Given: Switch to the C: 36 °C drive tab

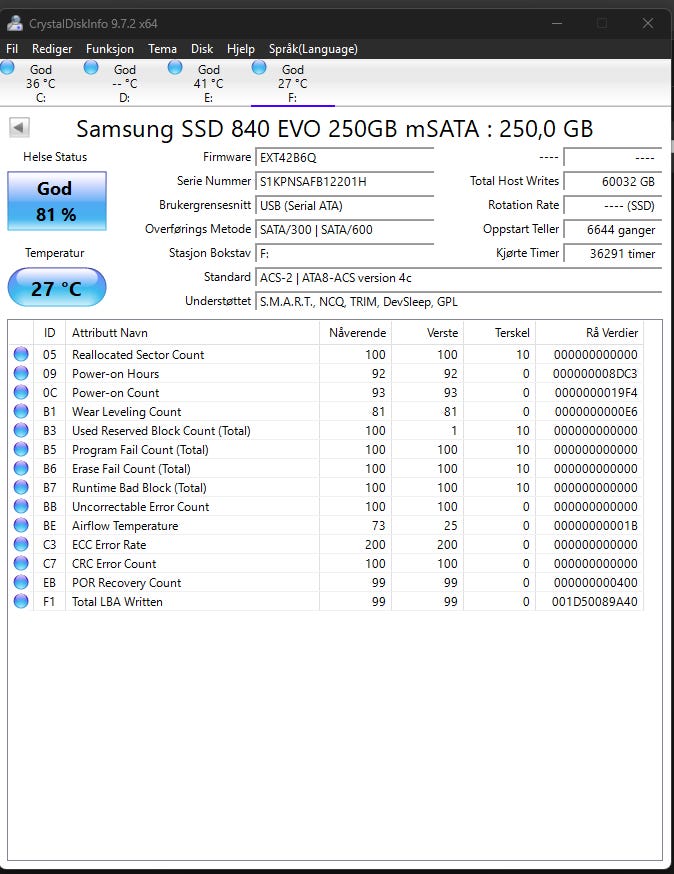Looking at the screenshot, I should 41,83.
